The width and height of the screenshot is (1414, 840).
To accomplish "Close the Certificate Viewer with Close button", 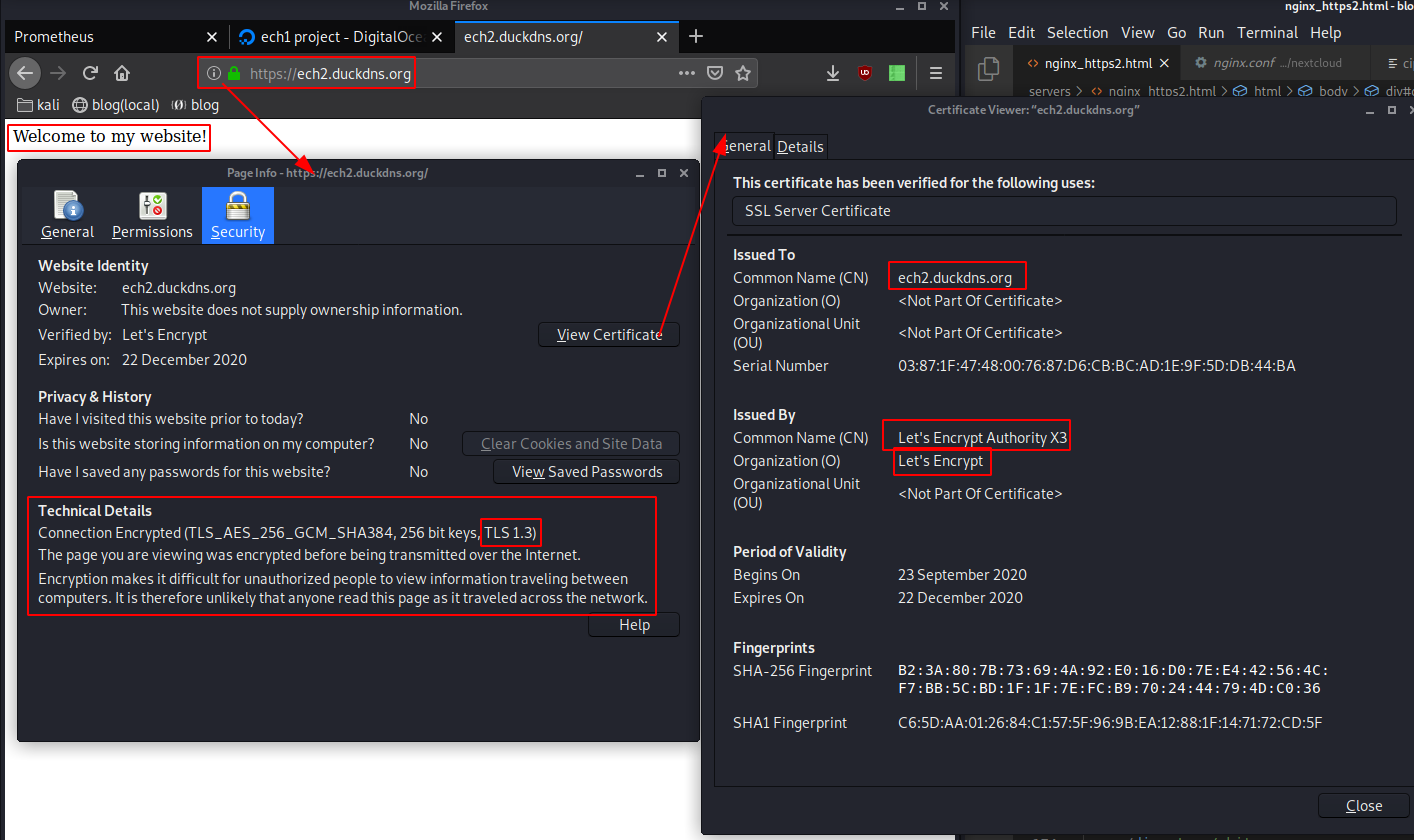I will click(1364, 805).
